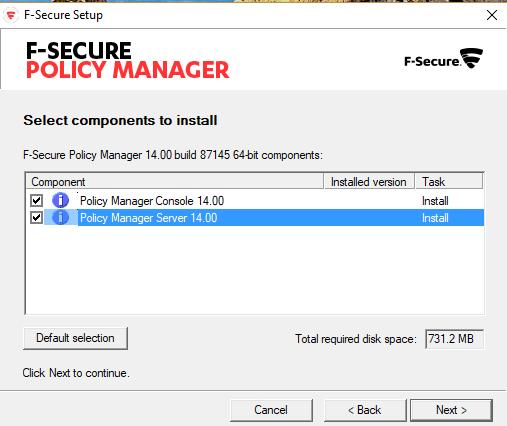Cancel the setup wizard

coord(271,410)
